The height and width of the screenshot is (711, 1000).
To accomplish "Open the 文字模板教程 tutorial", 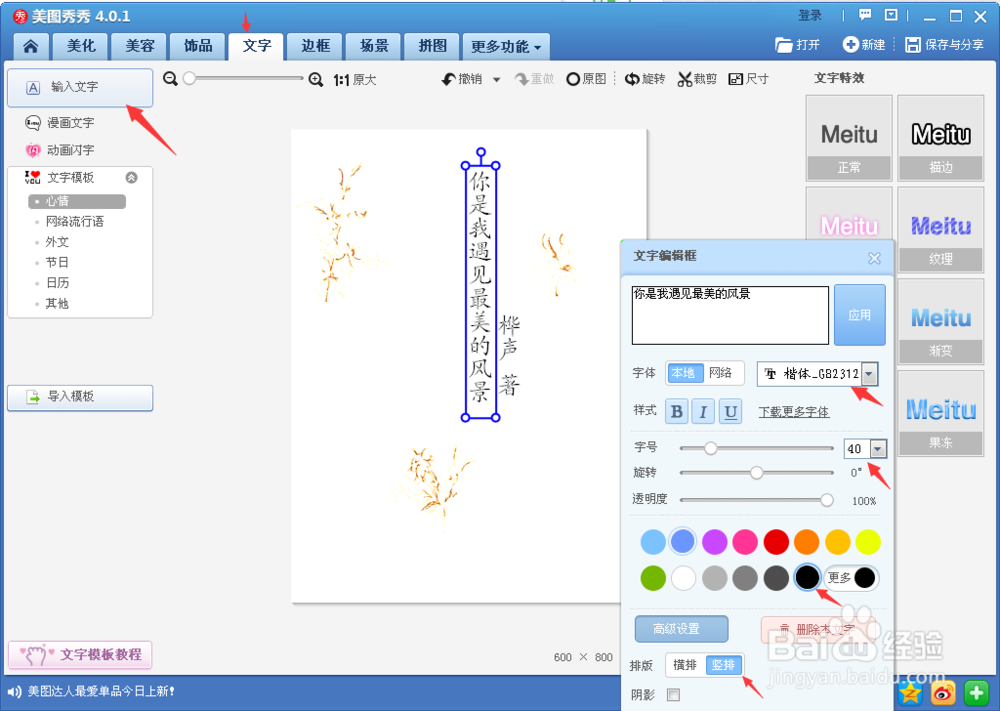I will 80,655.
